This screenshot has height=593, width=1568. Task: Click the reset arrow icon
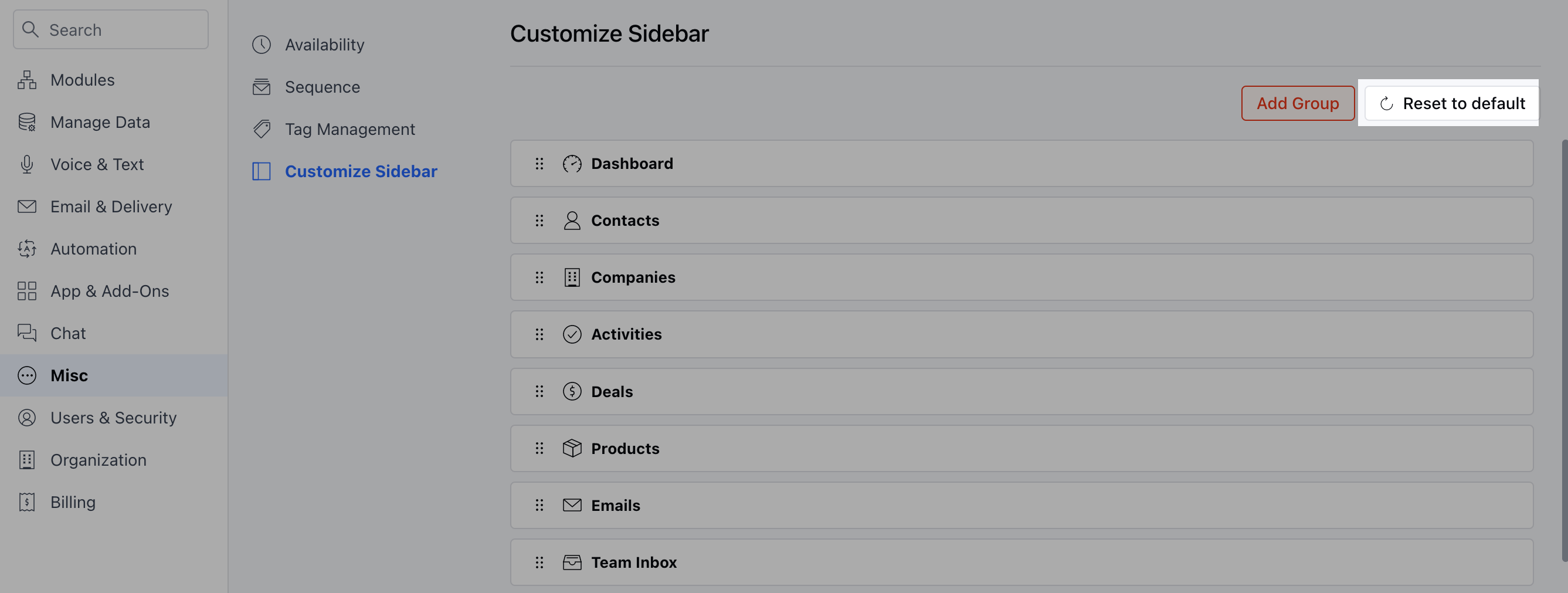point(1386,103)
